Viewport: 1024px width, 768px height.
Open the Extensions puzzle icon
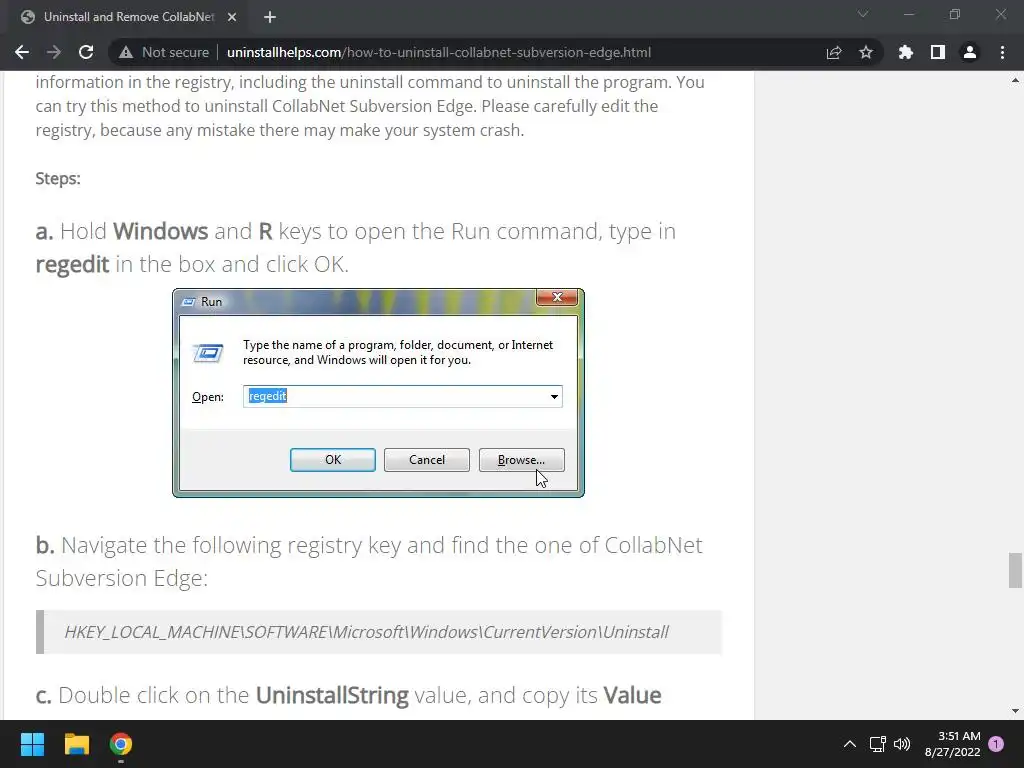906,52
